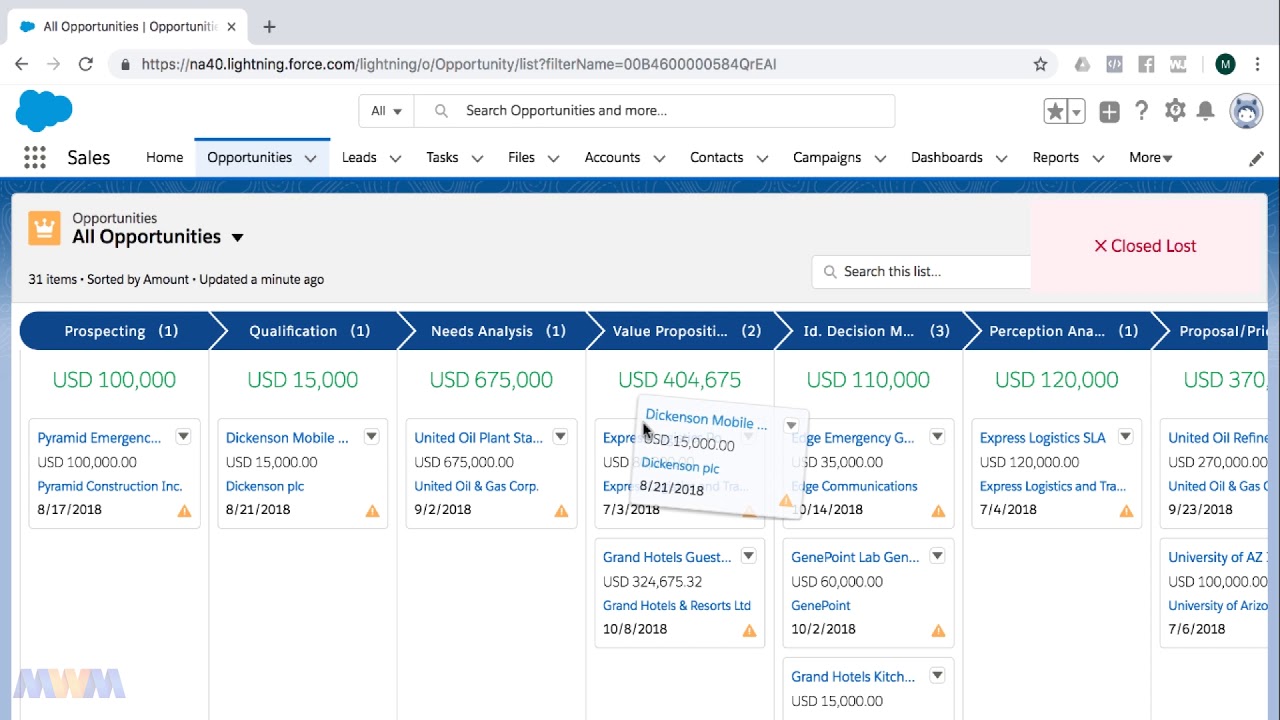Click the pencil icon to edit navigation
Screen dimensions: 1280x720
coord(1256,158)
